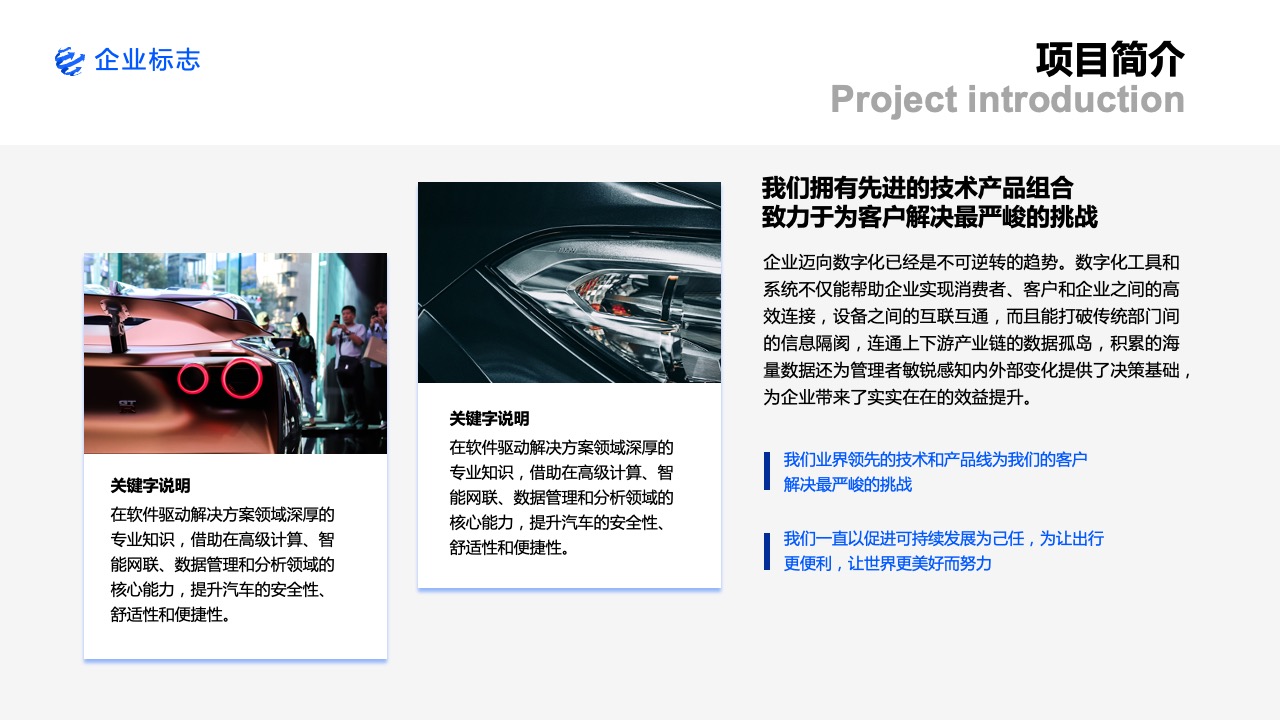The width and height of the screenshot is (1280, 720).
Task: Click the 企业标志 logo text
Action: [x=147, y=60]
